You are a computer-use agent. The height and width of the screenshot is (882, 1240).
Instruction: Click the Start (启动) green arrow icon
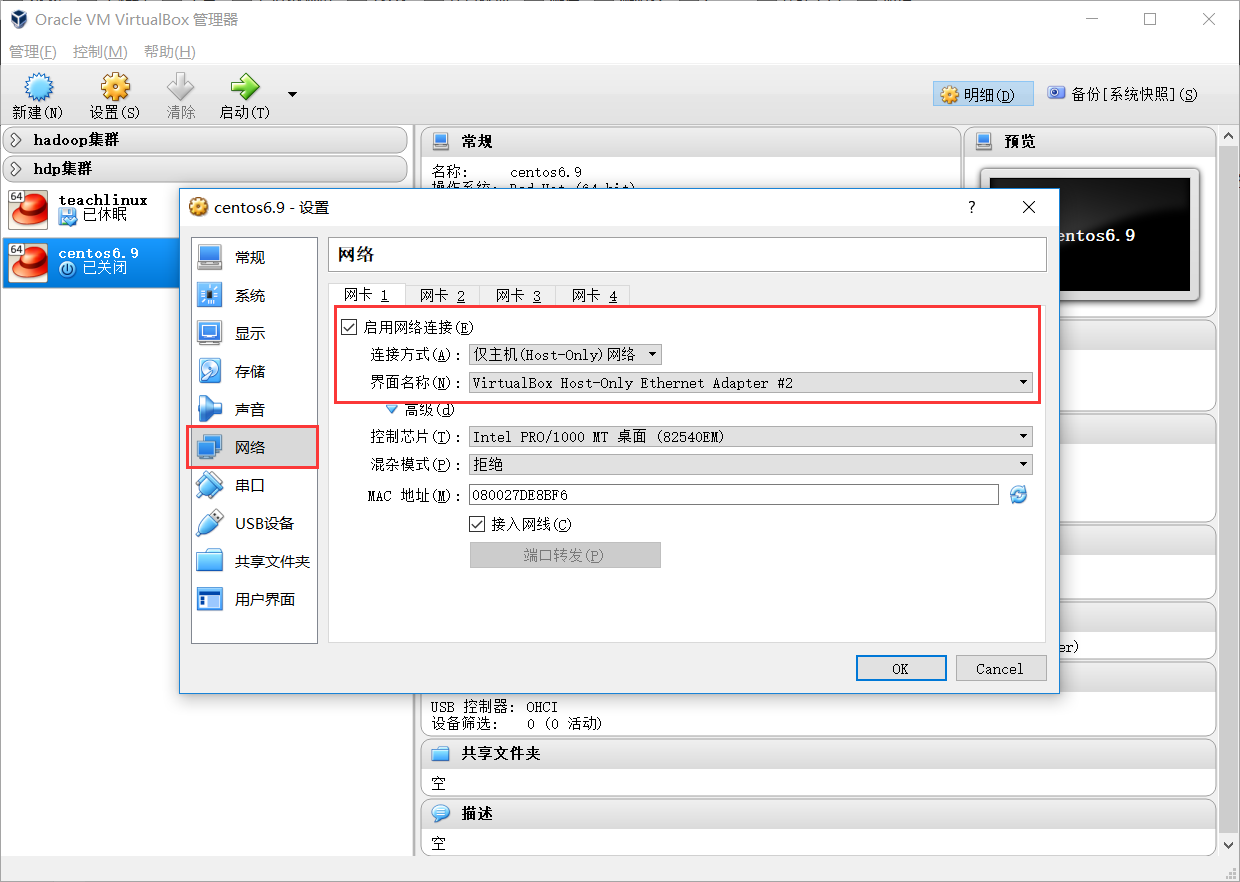244,87
